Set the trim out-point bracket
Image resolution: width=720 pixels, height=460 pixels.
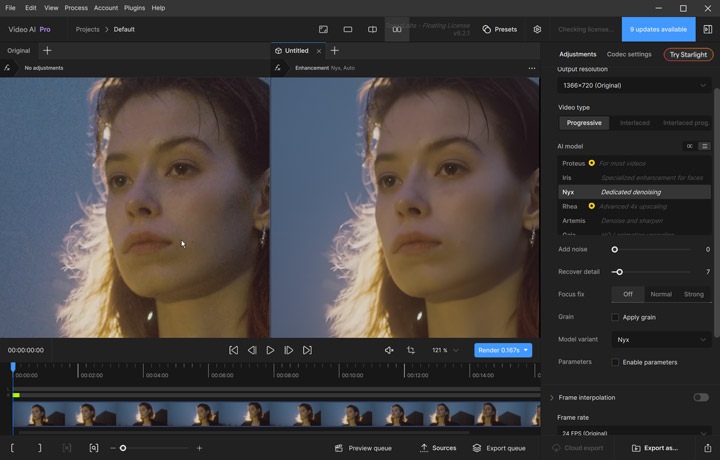[x=40, y=448]
